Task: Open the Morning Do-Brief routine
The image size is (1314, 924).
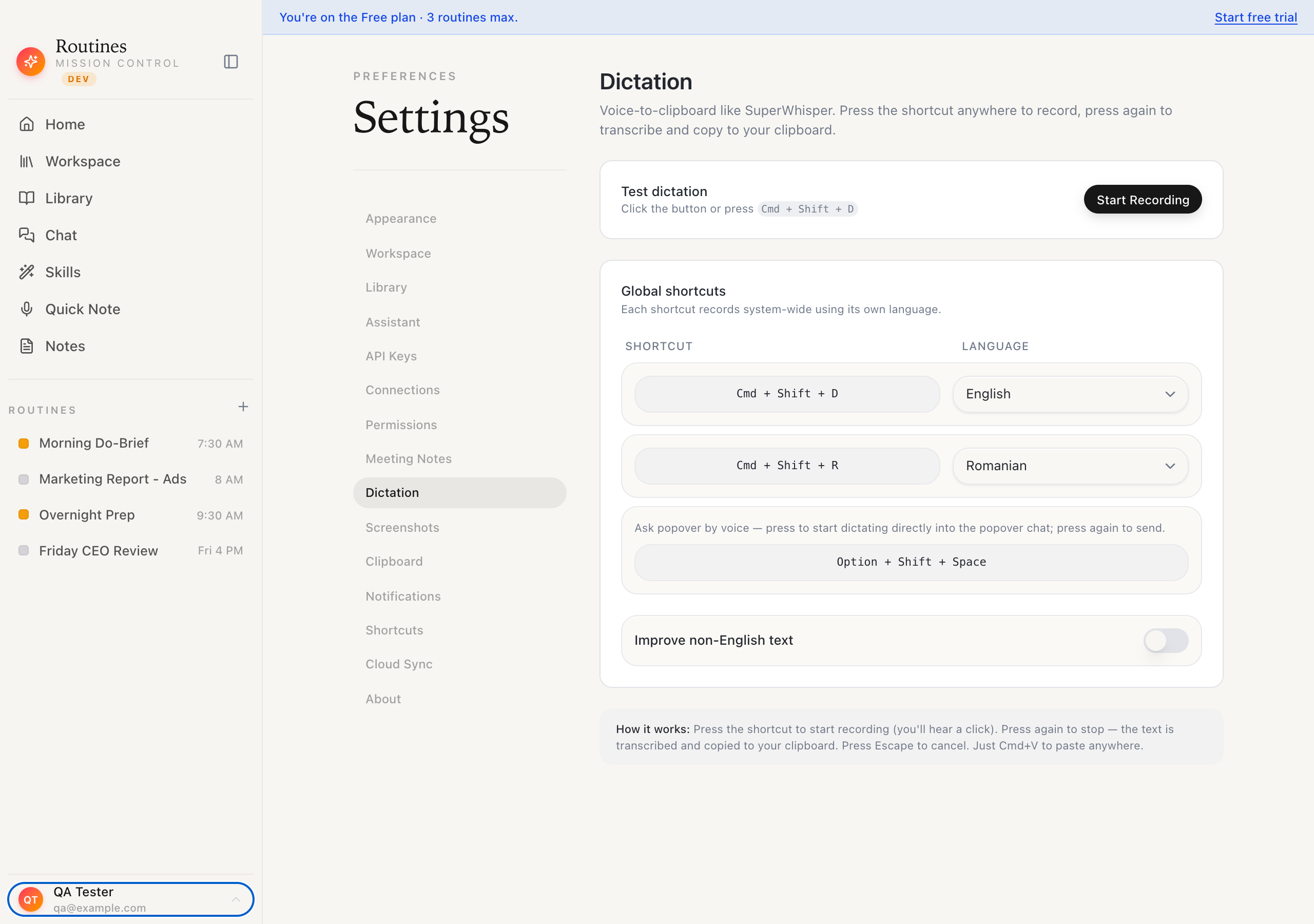Action: click(130, 443)
